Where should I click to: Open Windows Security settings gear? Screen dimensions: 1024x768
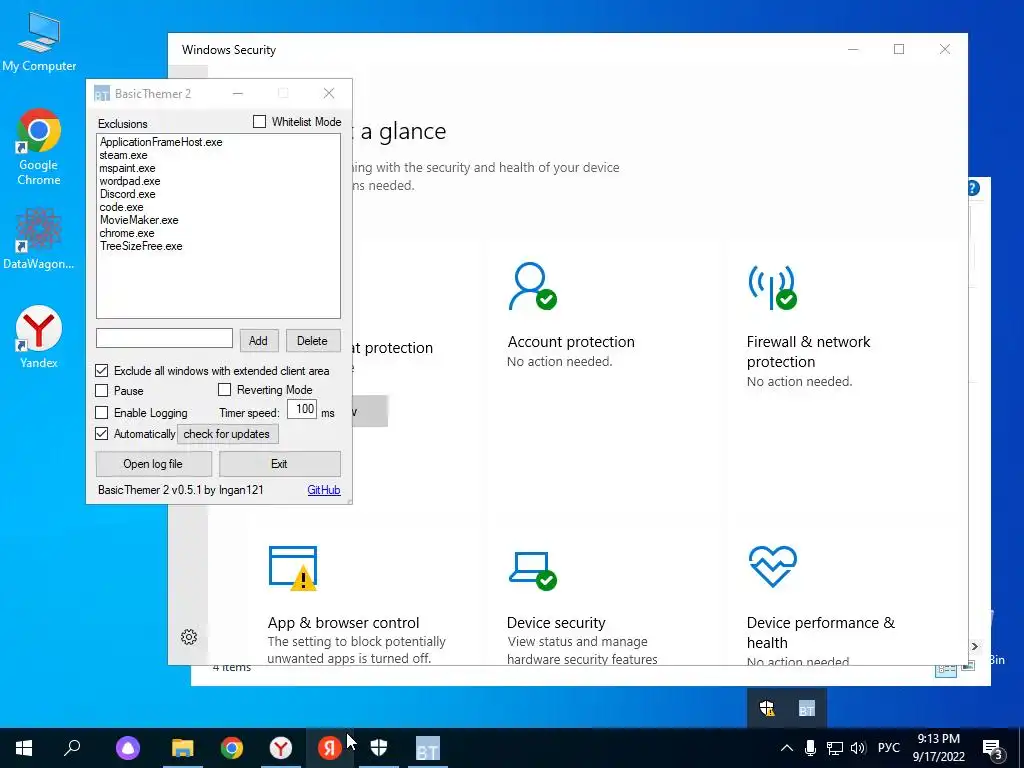tap(189, 637)
